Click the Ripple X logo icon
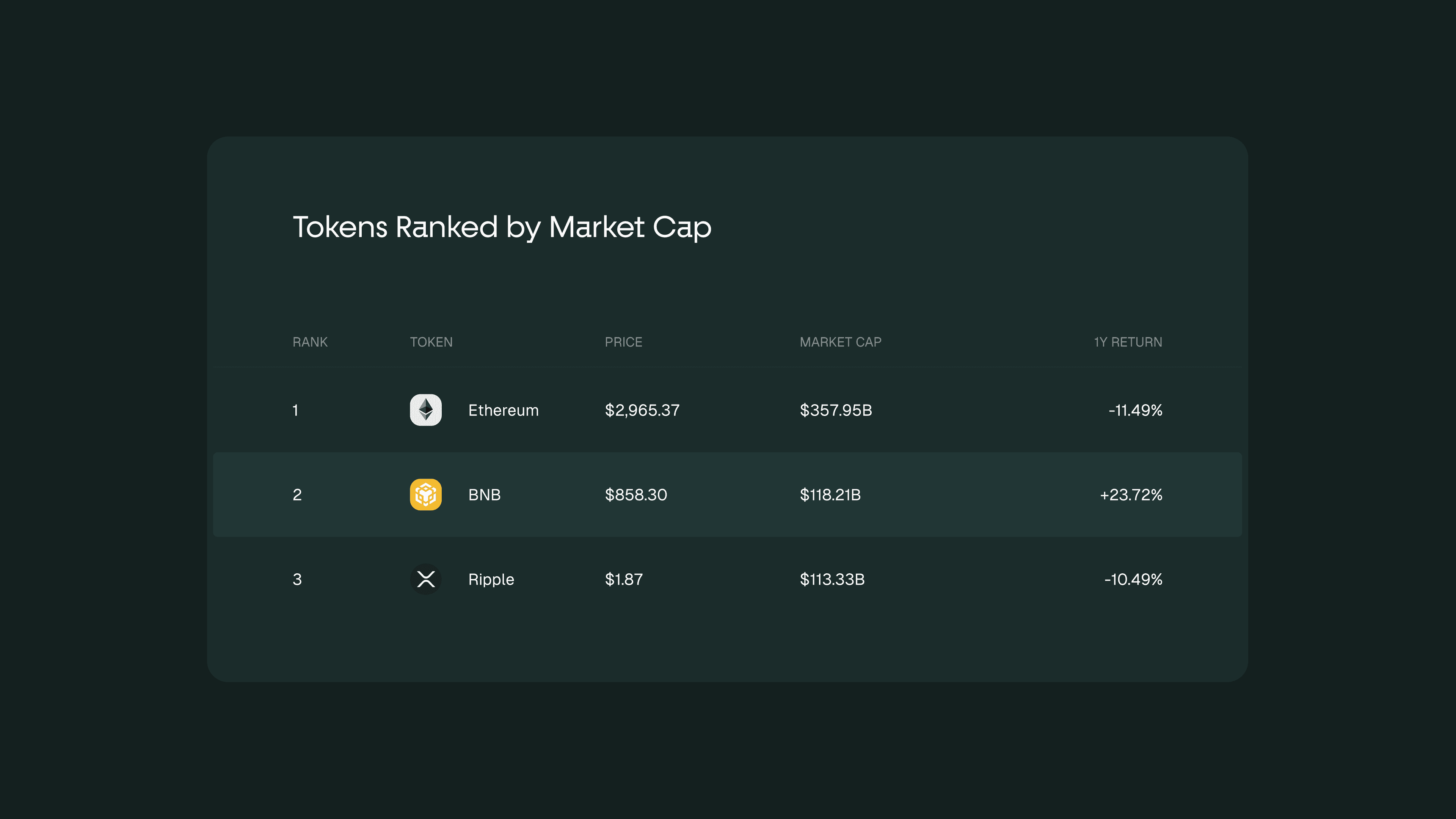This screenshot has height=819, width=1456. coord(425,579)
